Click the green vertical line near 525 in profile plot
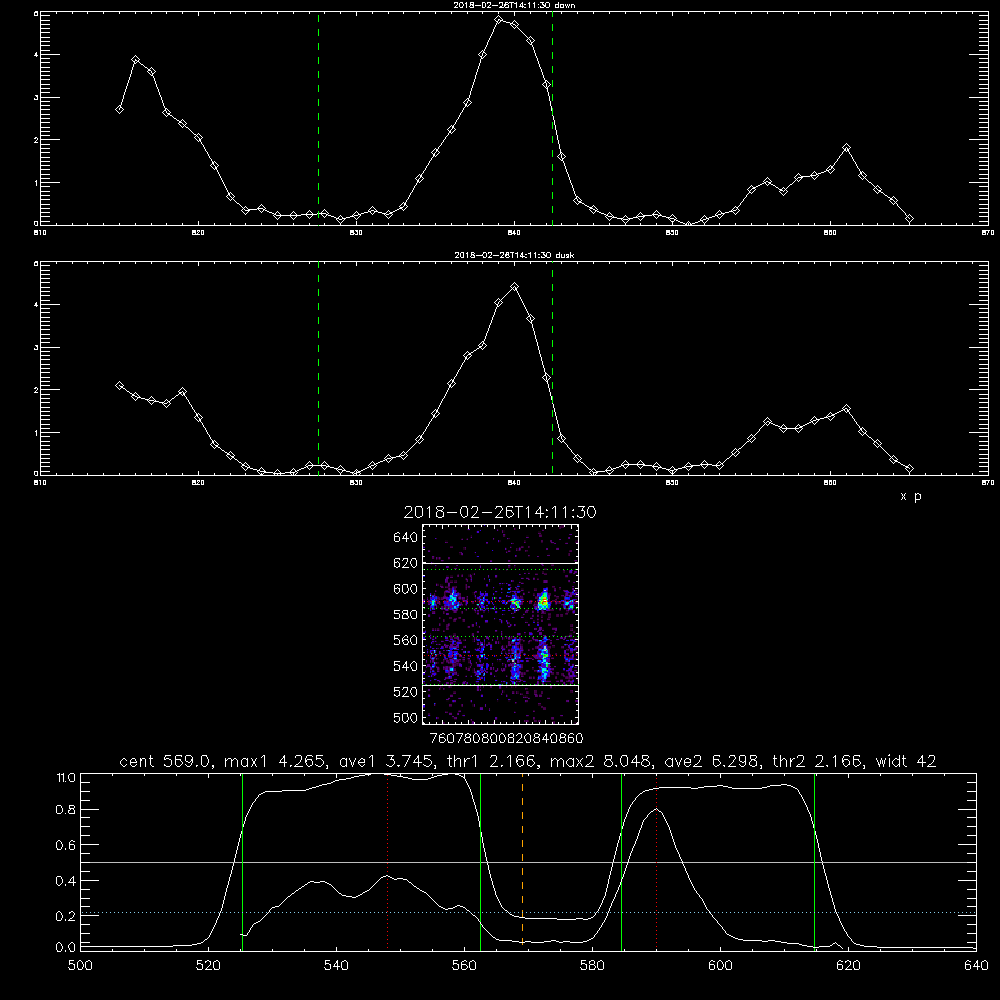 (242, 861)
